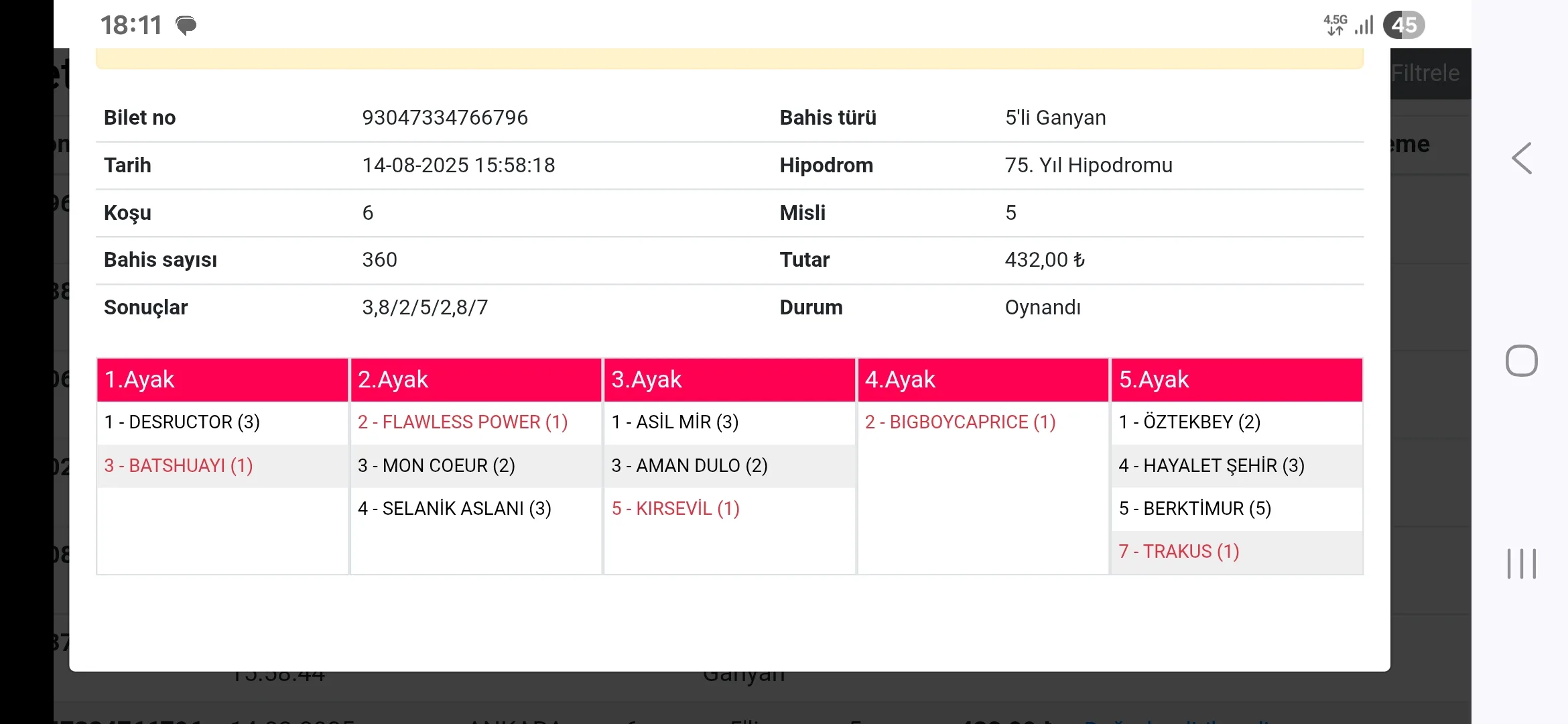Image resolution: width=1568 pixels, height=724 pixels.
Task: Click FLAWLESS POWER in second leg
Action: (x=462, y=422)
